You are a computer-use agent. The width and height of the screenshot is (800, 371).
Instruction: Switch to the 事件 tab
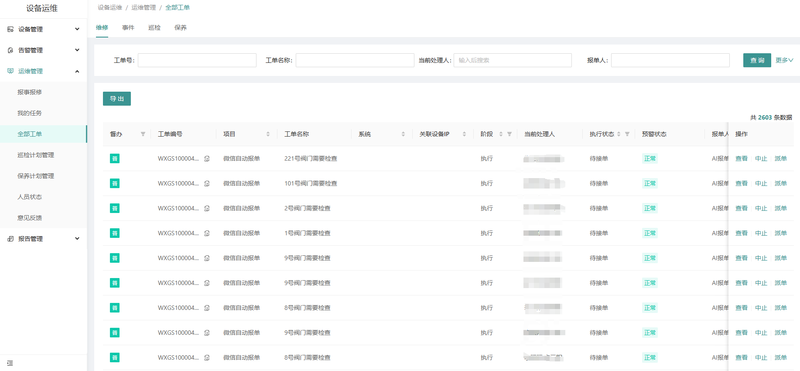coord(128,28)
